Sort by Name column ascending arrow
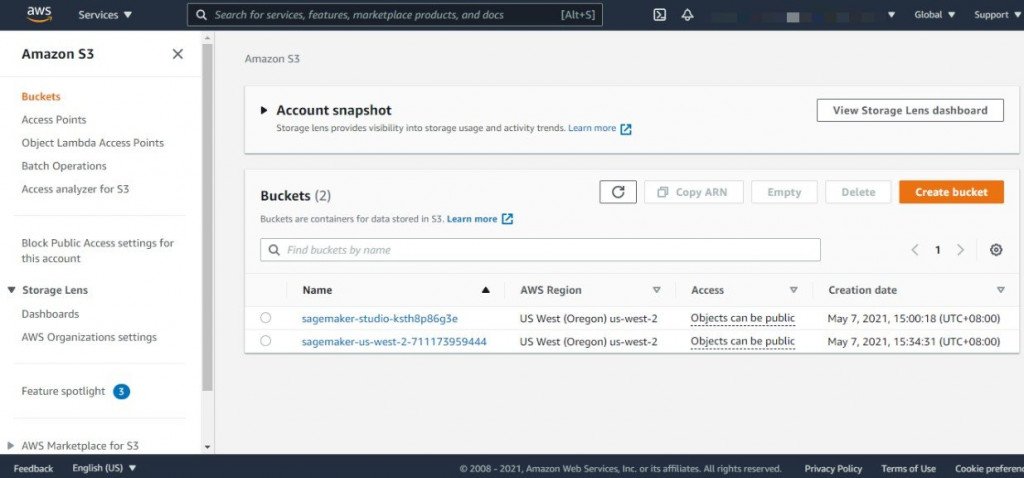Screen dimensions: 1024x478 click(485, 290)
